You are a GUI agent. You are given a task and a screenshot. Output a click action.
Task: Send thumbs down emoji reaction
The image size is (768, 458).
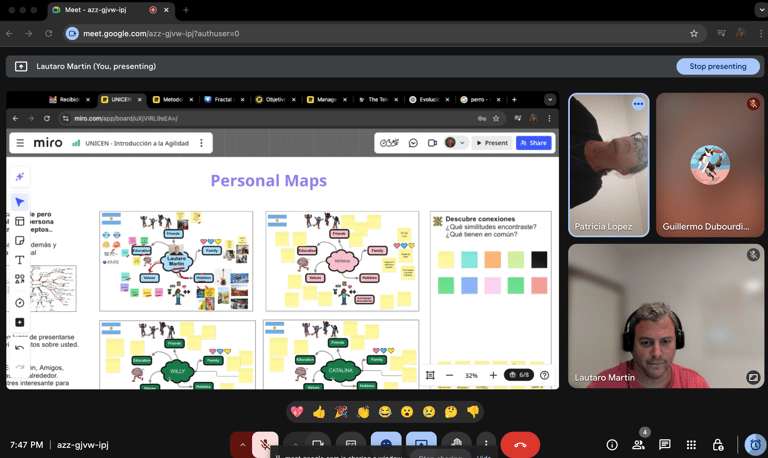pos(473,412)
